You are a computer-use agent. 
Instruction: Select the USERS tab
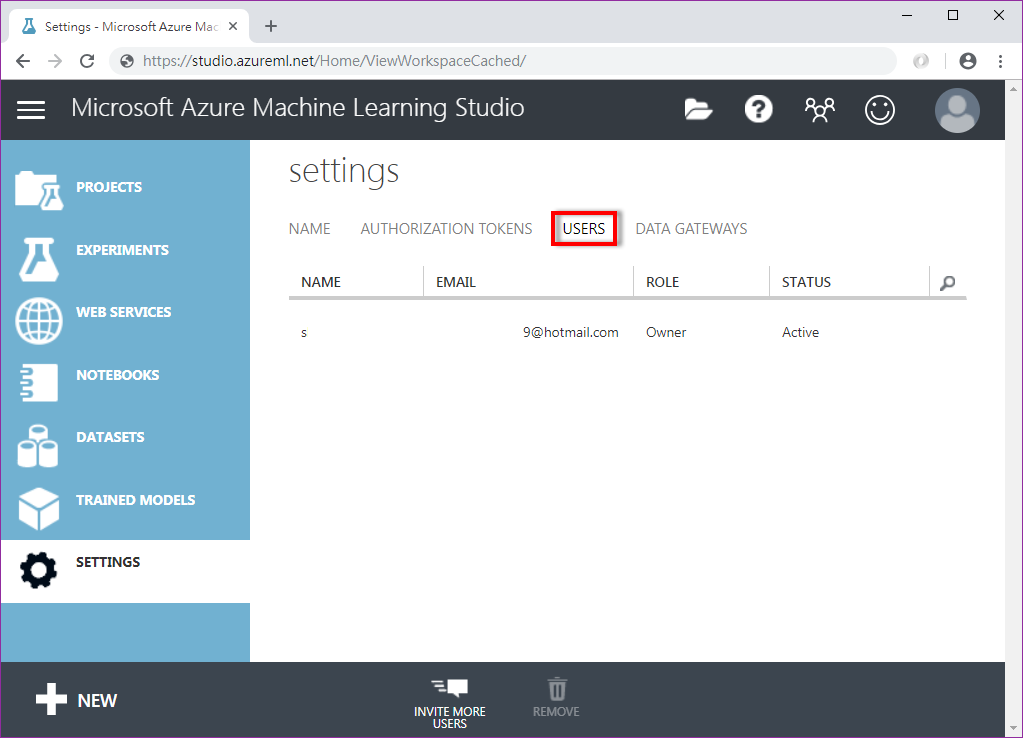tap(584, 229)
